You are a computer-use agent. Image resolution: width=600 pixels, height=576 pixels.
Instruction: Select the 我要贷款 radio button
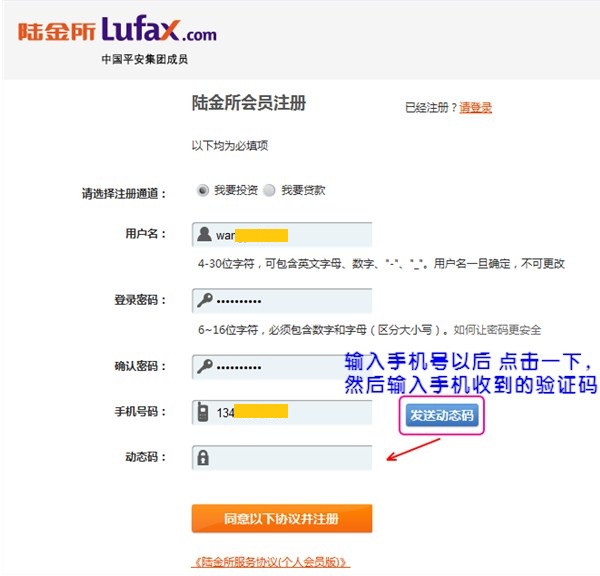[269, 190]
